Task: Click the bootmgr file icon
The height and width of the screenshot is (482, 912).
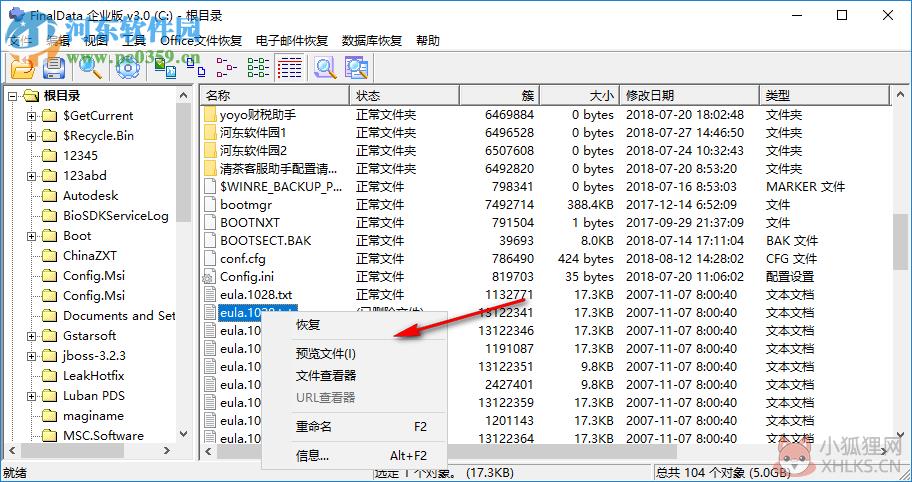Action: coord(210,205)
